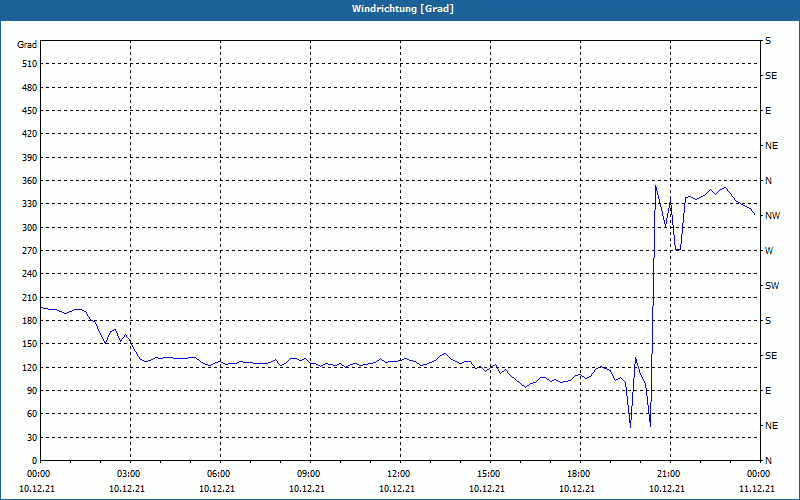Select the 330 y-axis value
This screenshot has width=800, height=500.
point(29,204)
